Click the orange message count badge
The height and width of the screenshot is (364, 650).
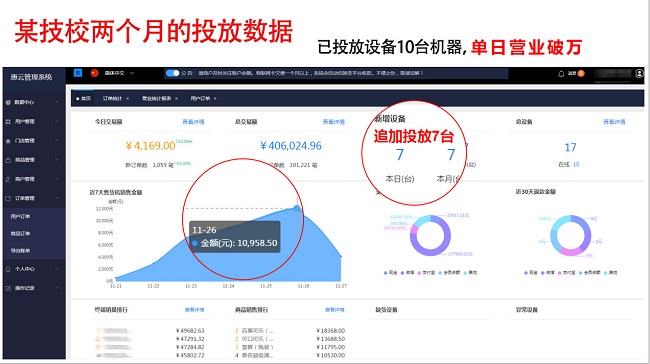(x=581, y=73)
